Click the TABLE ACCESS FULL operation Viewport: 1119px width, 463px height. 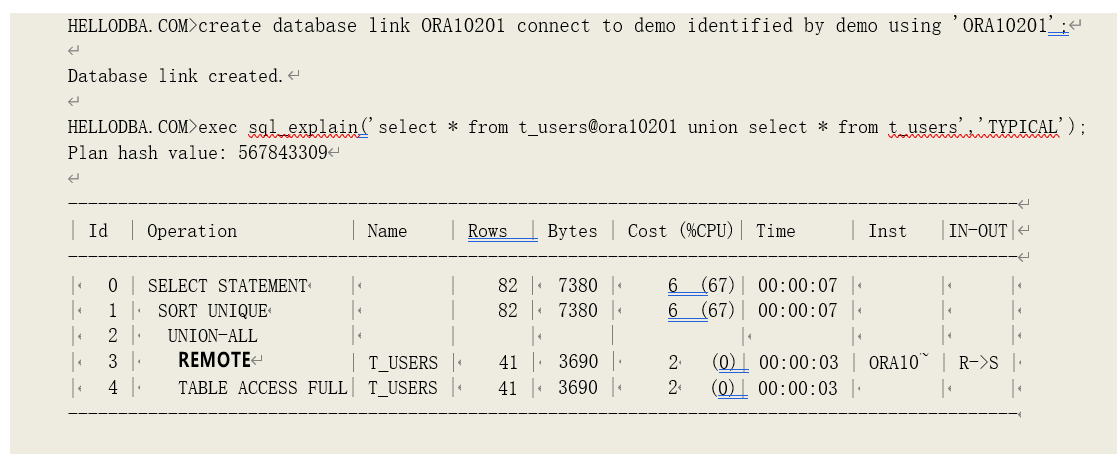[262, 388]
